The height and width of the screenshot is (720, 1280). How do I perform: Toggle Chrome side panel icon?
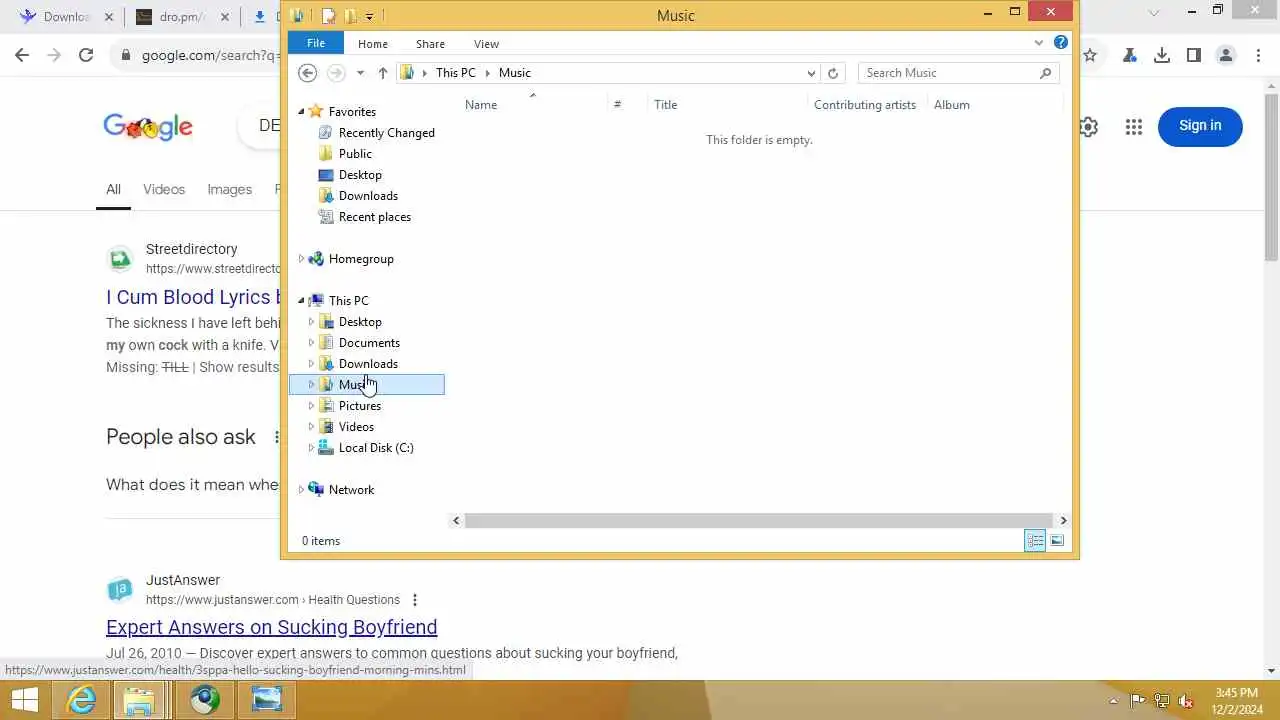click(1194, 56)
